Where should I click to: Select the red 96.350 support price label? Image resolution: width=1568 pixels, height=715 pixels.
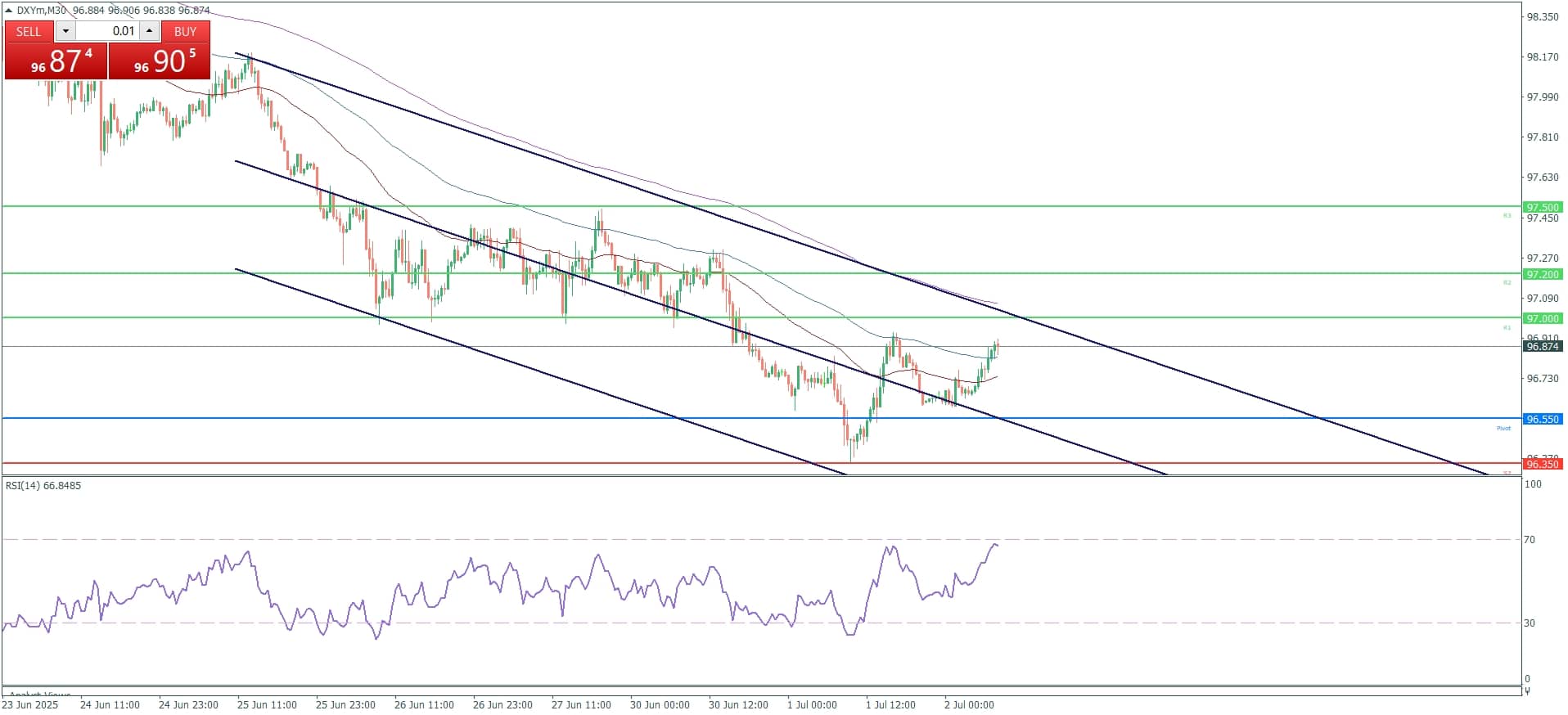pyautogui.click(x=1543, y=464)
